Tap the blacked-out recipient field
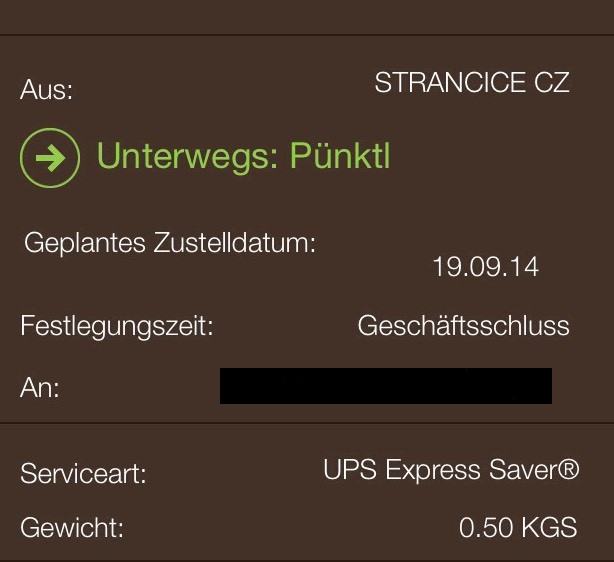The image size is (614, 562). pyautogui.click(x=386, y=386)
